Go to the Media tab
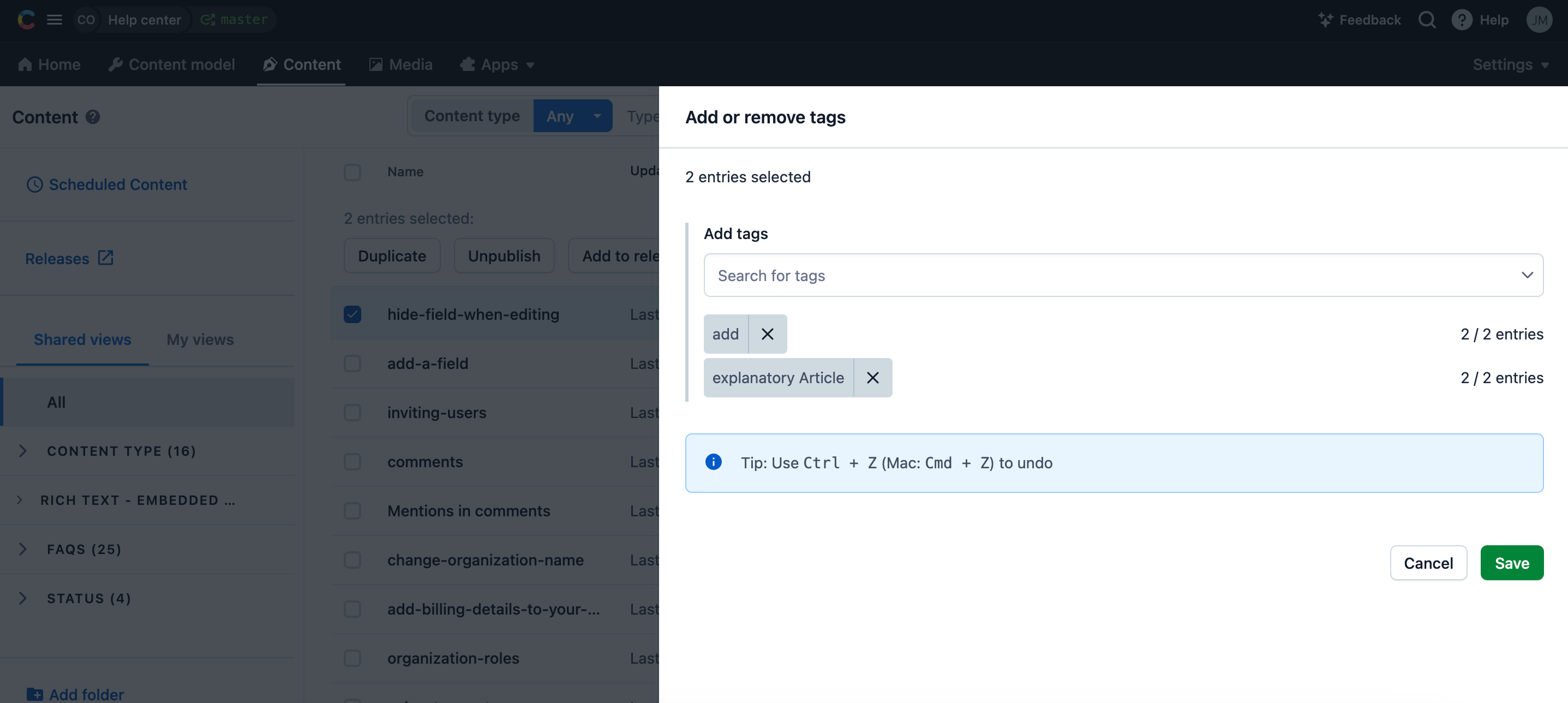The height and width of the screenshot is (703, 1568). click(400, 64)
